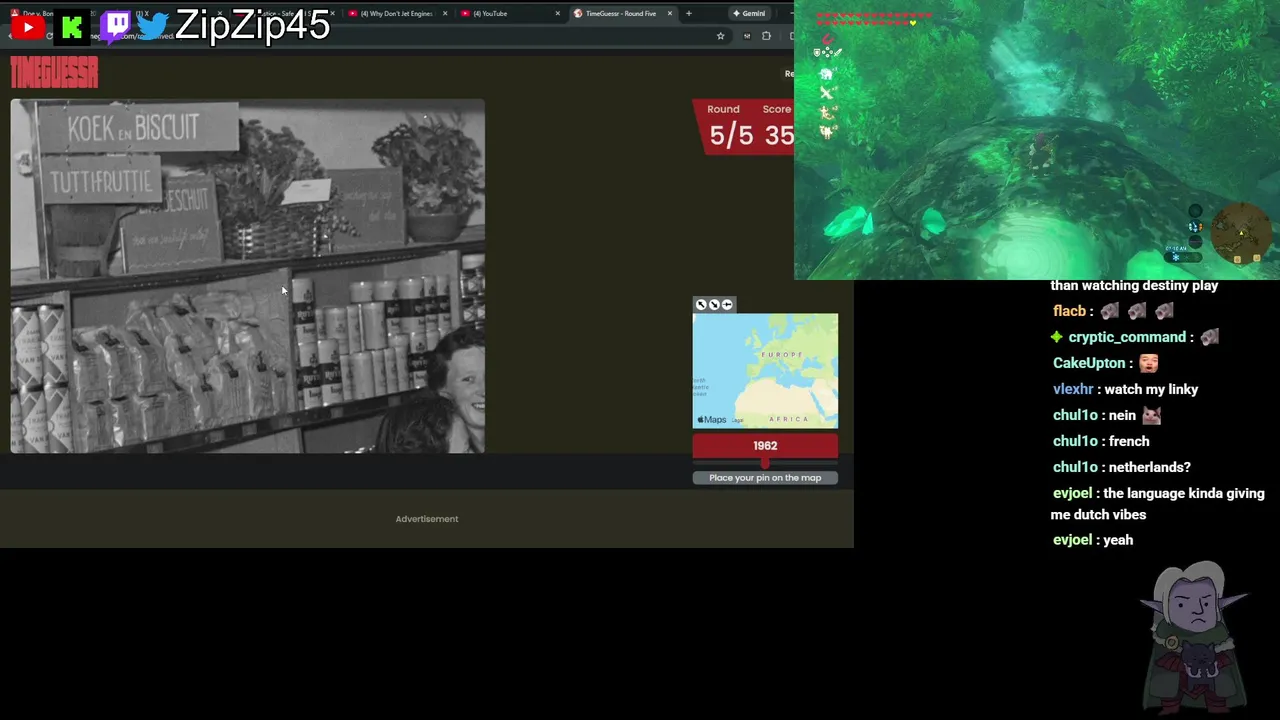Screen dimensions: 1280x720
Task: Click chat username flacb
Action: [x=1069, y=311]
